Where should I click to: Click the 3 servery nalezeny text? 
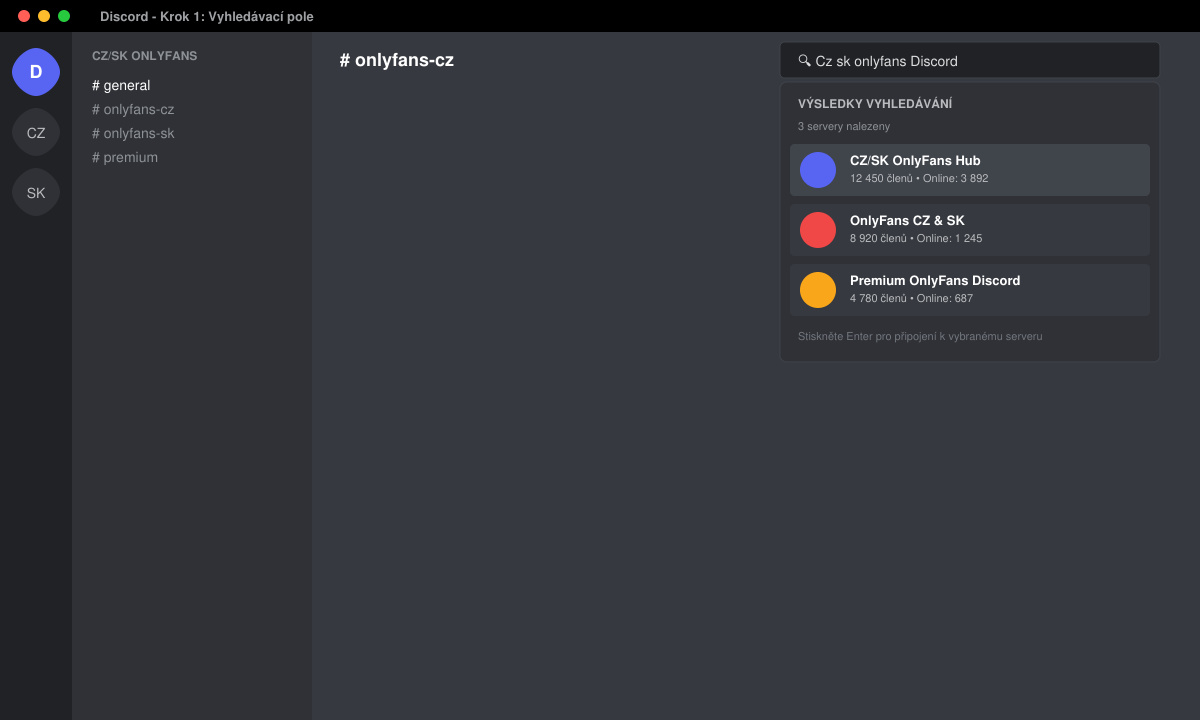844,126
